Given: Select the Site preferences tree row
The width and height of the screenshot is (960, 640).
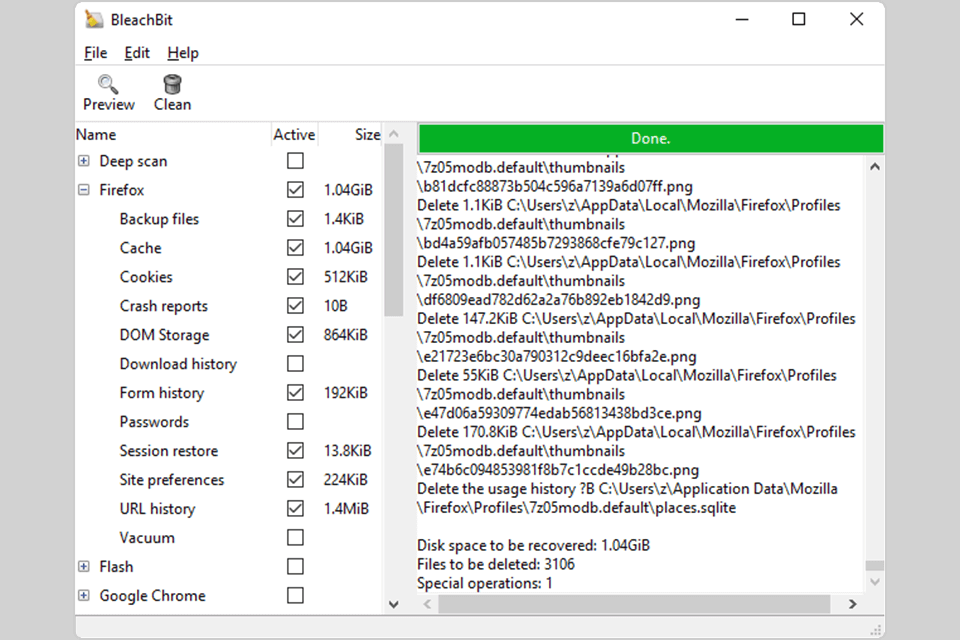Looking at the screenshot, I should click(230, 480).
